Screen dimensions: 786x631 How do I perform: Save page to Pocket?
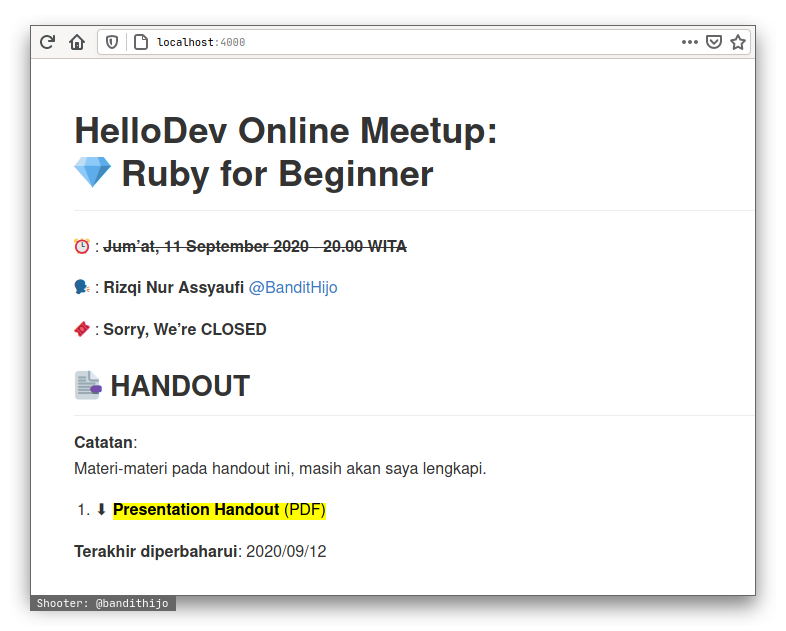[714, 42]
